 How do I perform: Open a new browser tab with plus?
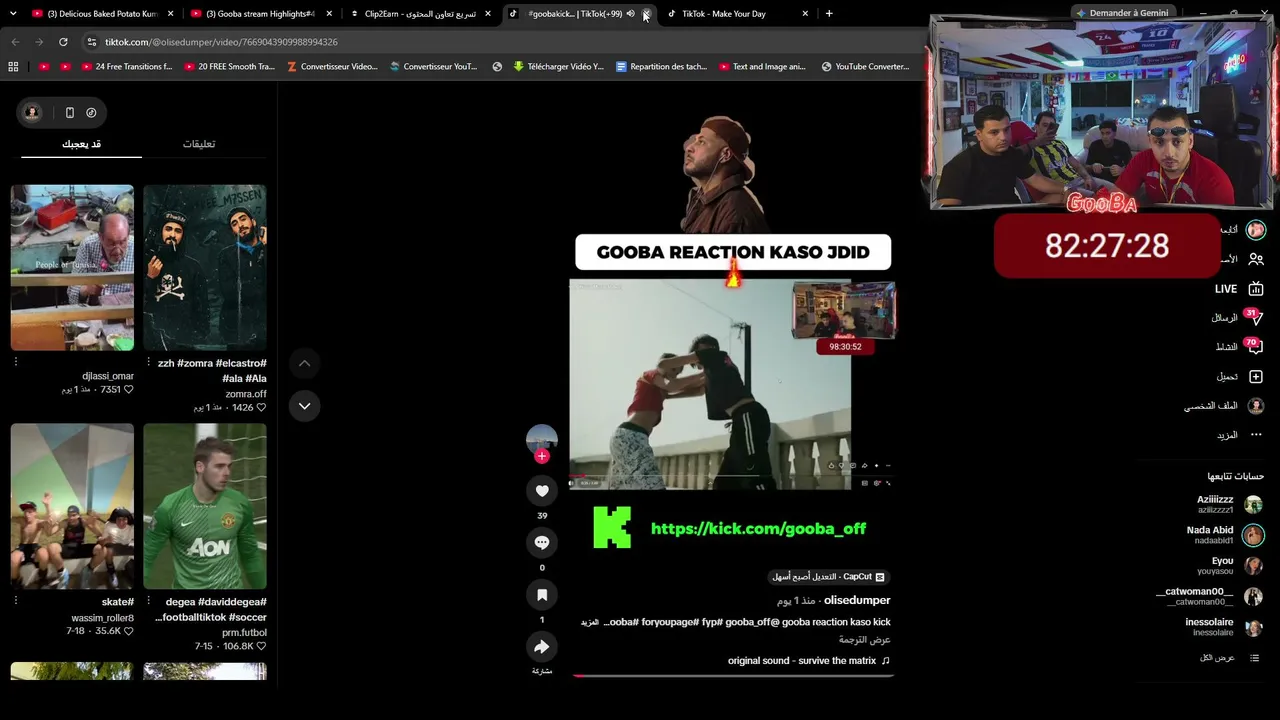pyautogui.click(x=829, y=14)
